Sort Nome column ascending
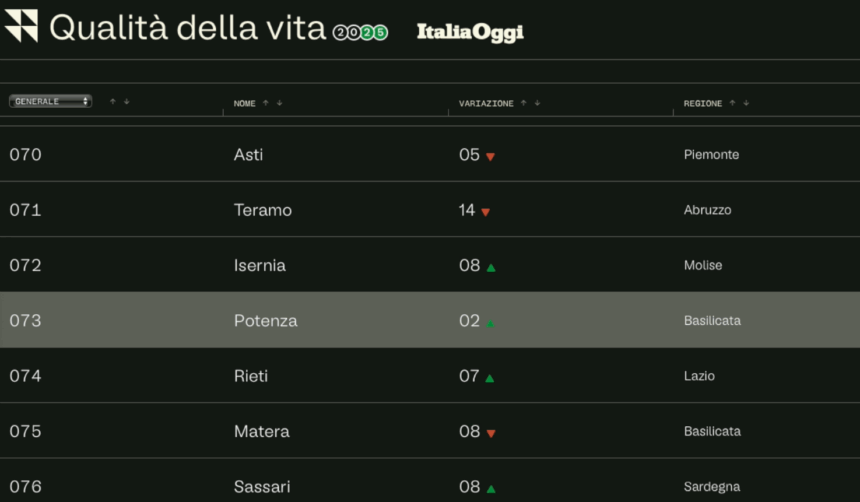The width and height of the screenshot is (860, 502). [266, 103]
